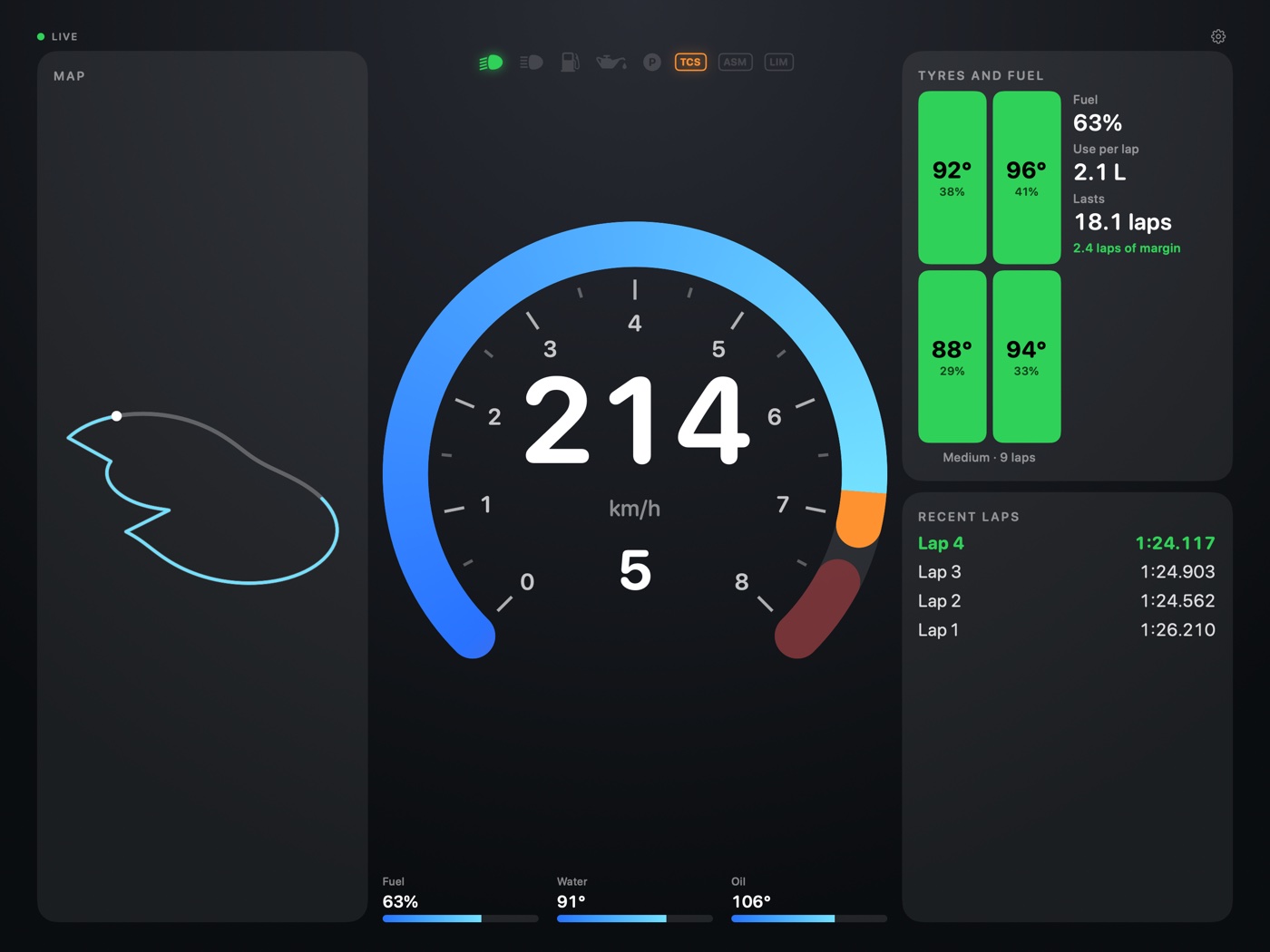Click the orange rev warning segment on tachometer
The width and height of the screenshot is (1270, 952).
click(x=861, y=519)
